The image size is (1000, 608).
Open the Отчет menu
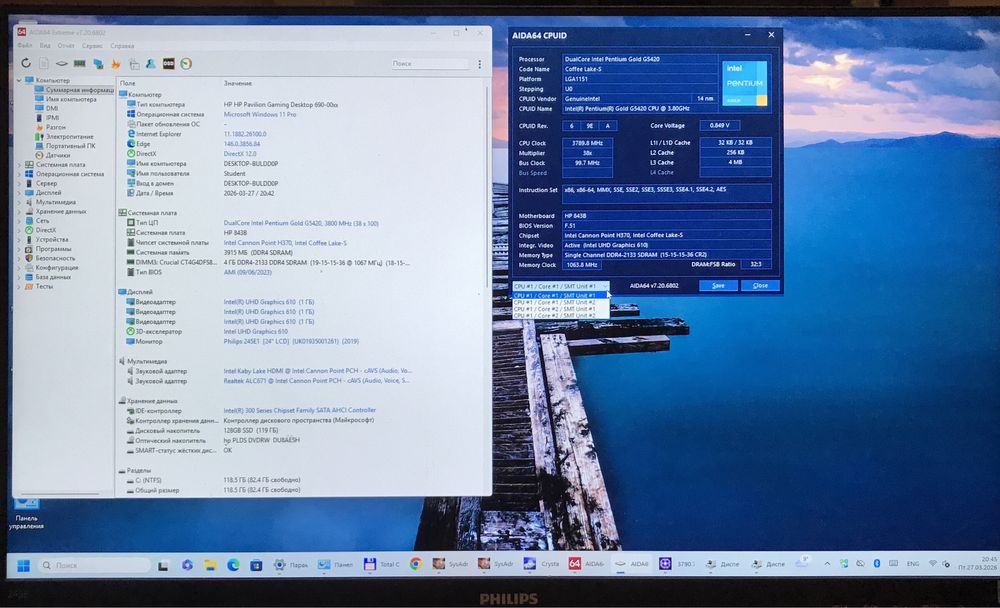(x=66, y=46)
